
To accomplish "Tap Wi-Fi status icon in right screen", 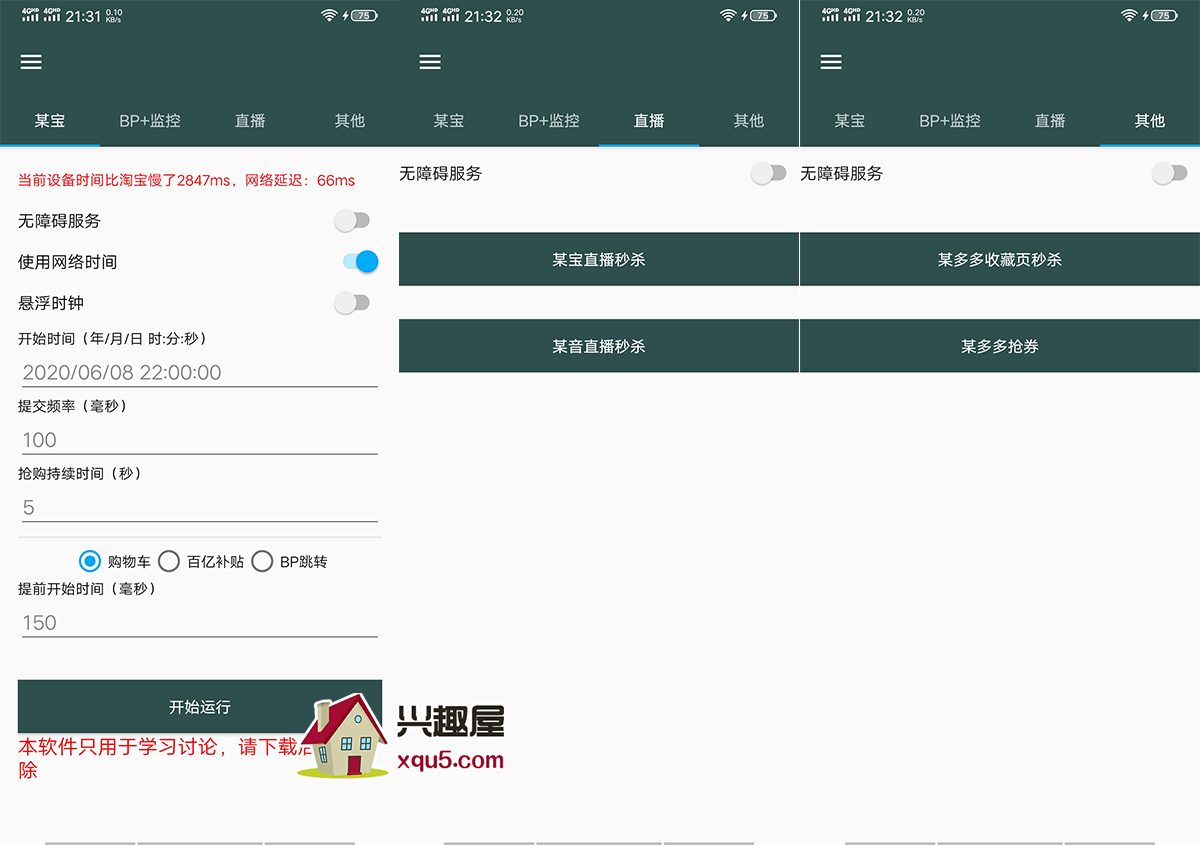I will (x=1129, y=16).
